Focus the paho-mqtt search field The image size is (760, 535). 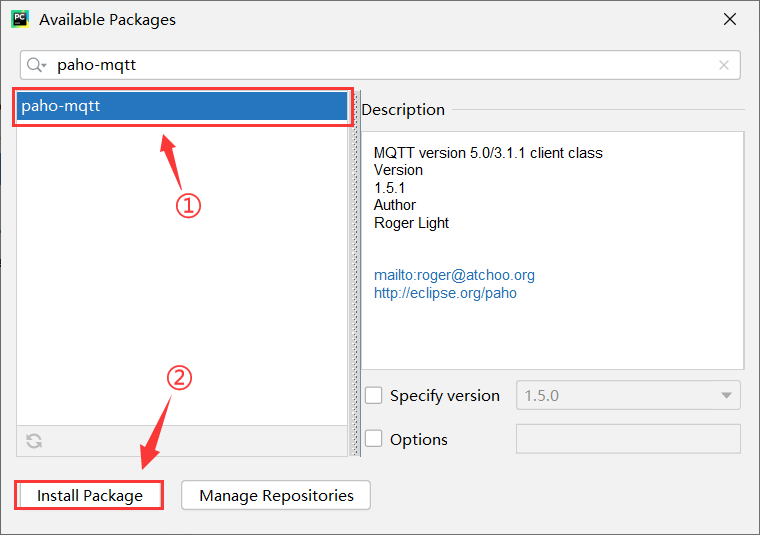tap(380, 65)
